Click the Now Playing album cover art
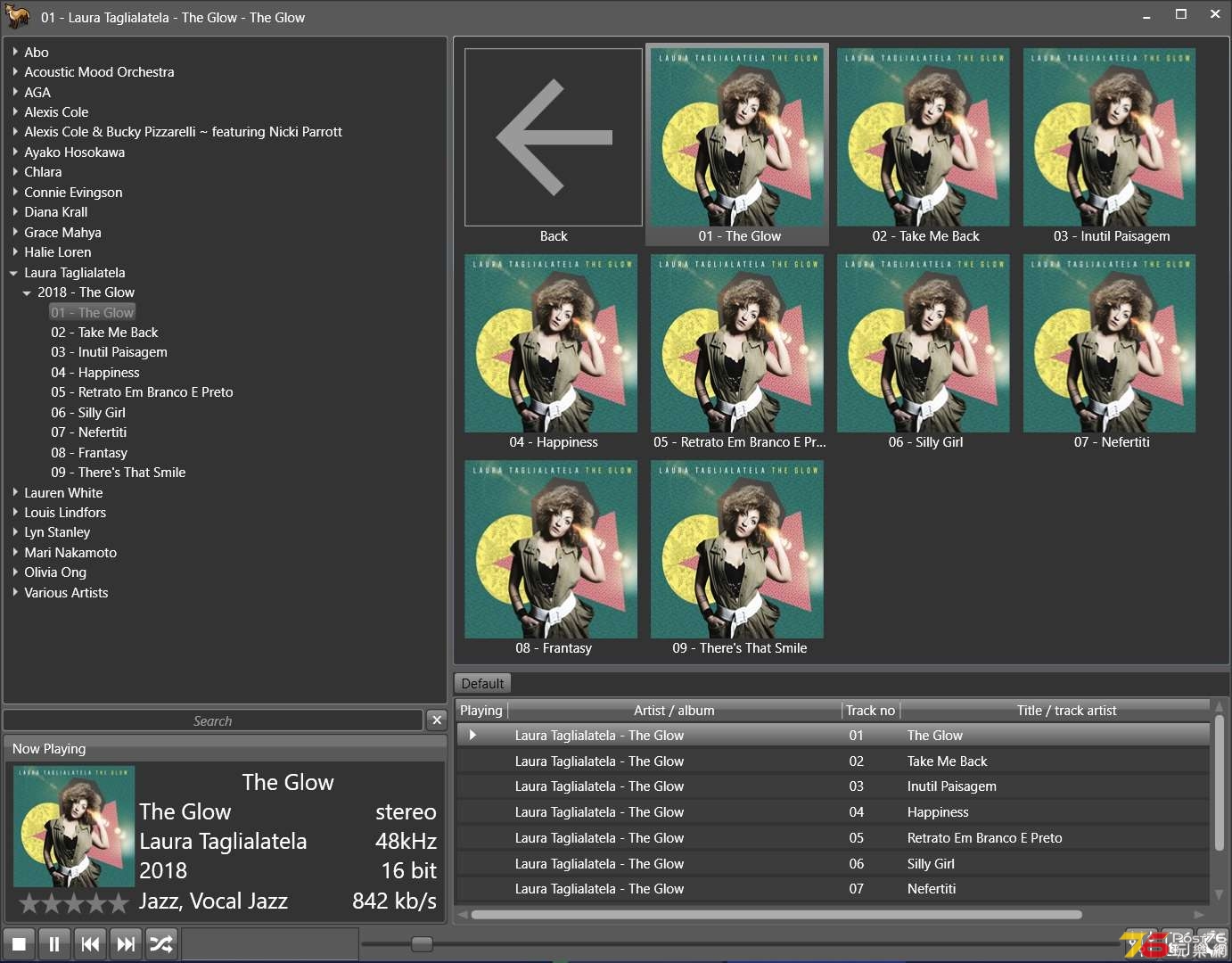Screen dimensions: 1232x963 pos(74,827)
